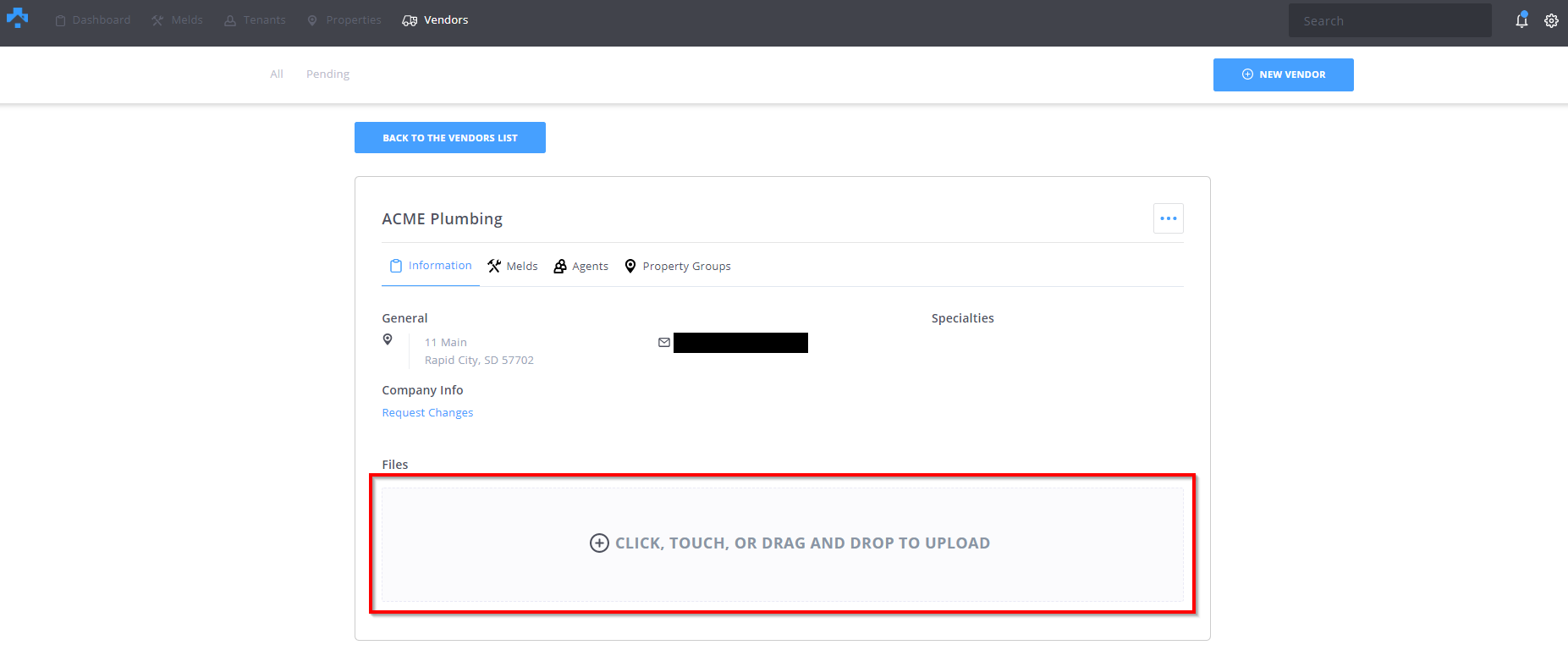Switch to the Information tab

coord(431,266)
